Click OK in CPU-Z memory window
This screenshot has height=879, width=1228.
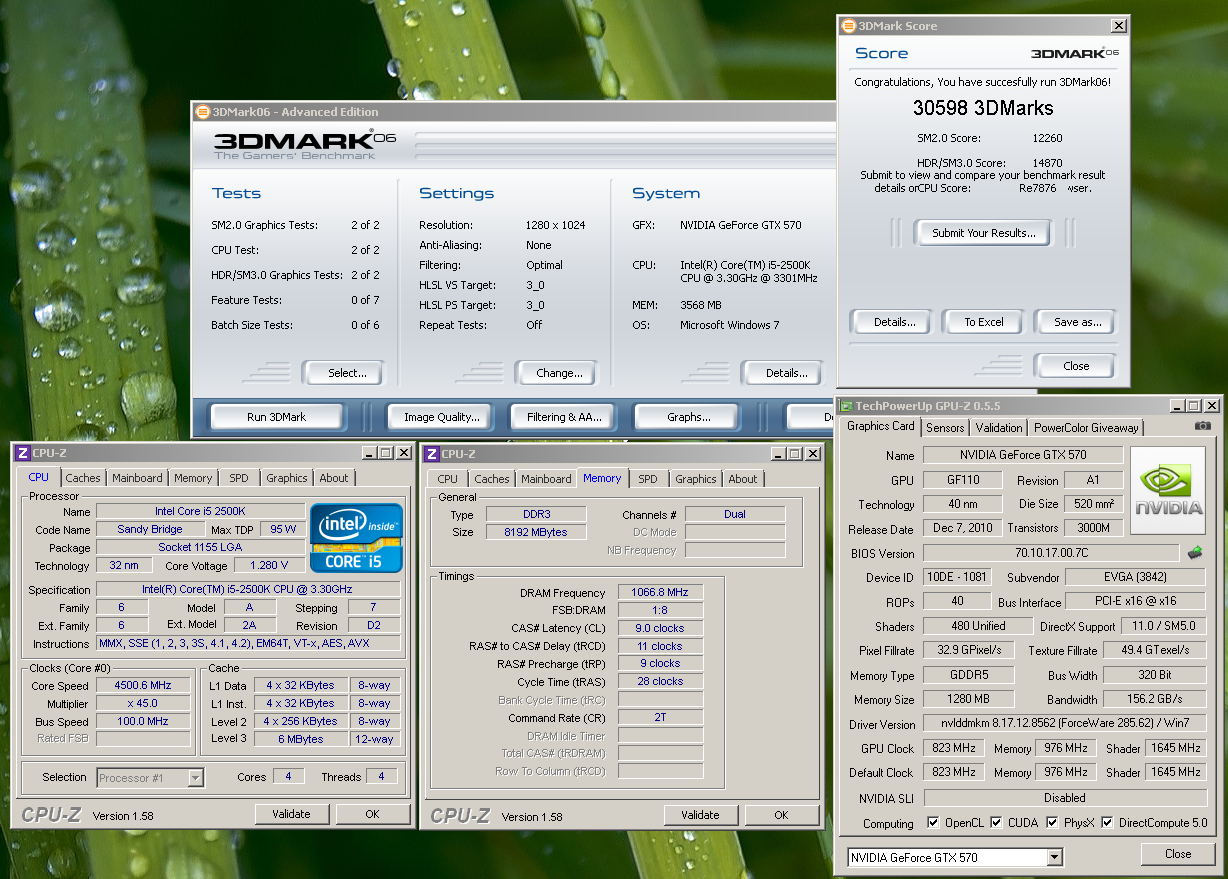click(x=781, y=815)
